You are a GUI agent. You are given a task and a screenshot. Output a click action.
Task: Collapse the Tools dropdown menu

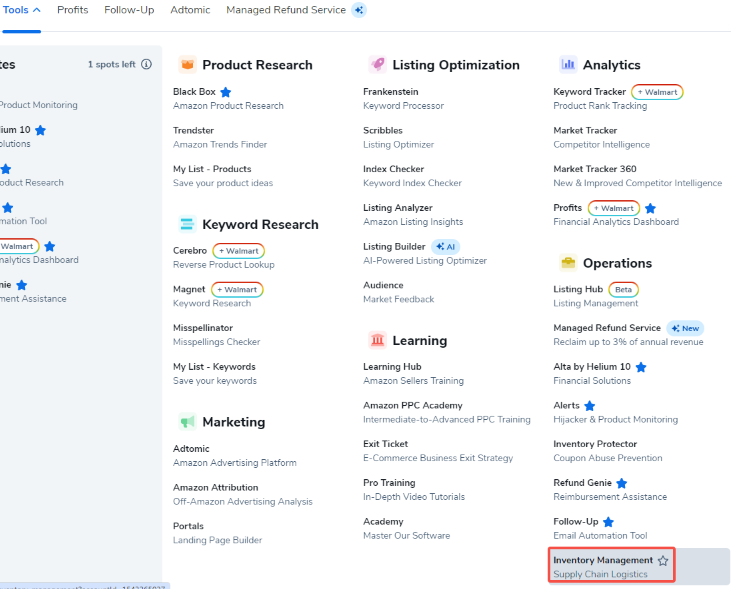[x=21, y=10]
